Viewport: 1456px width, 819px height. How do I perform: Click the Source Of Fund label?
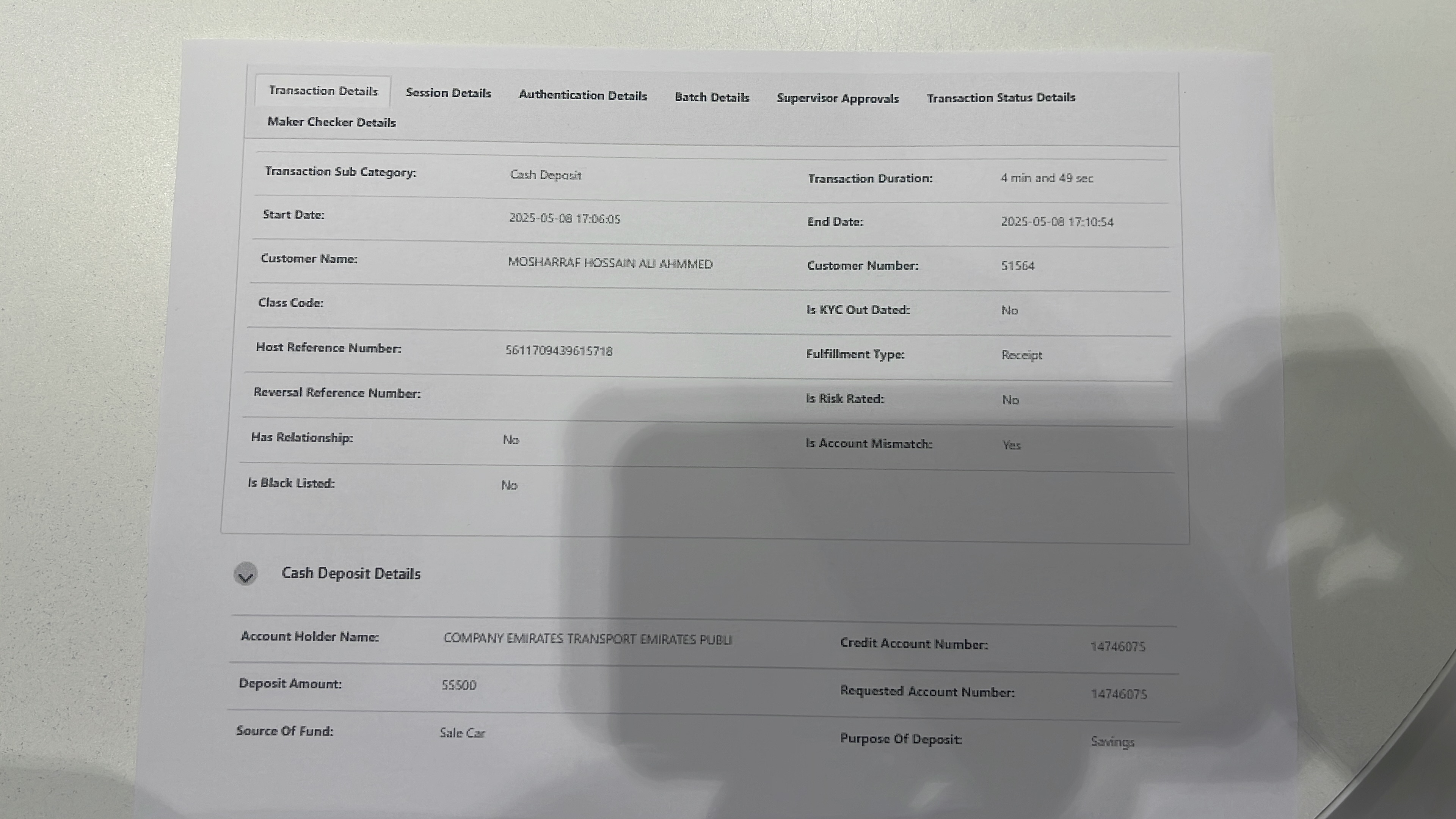tap(284, 731)
